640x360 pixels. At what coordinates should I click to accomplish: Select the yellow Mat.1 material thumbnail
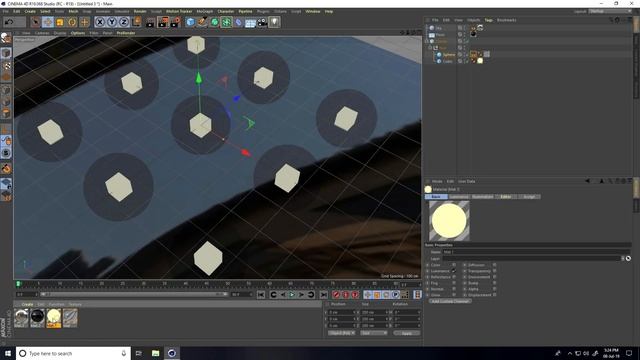[53, 318]
